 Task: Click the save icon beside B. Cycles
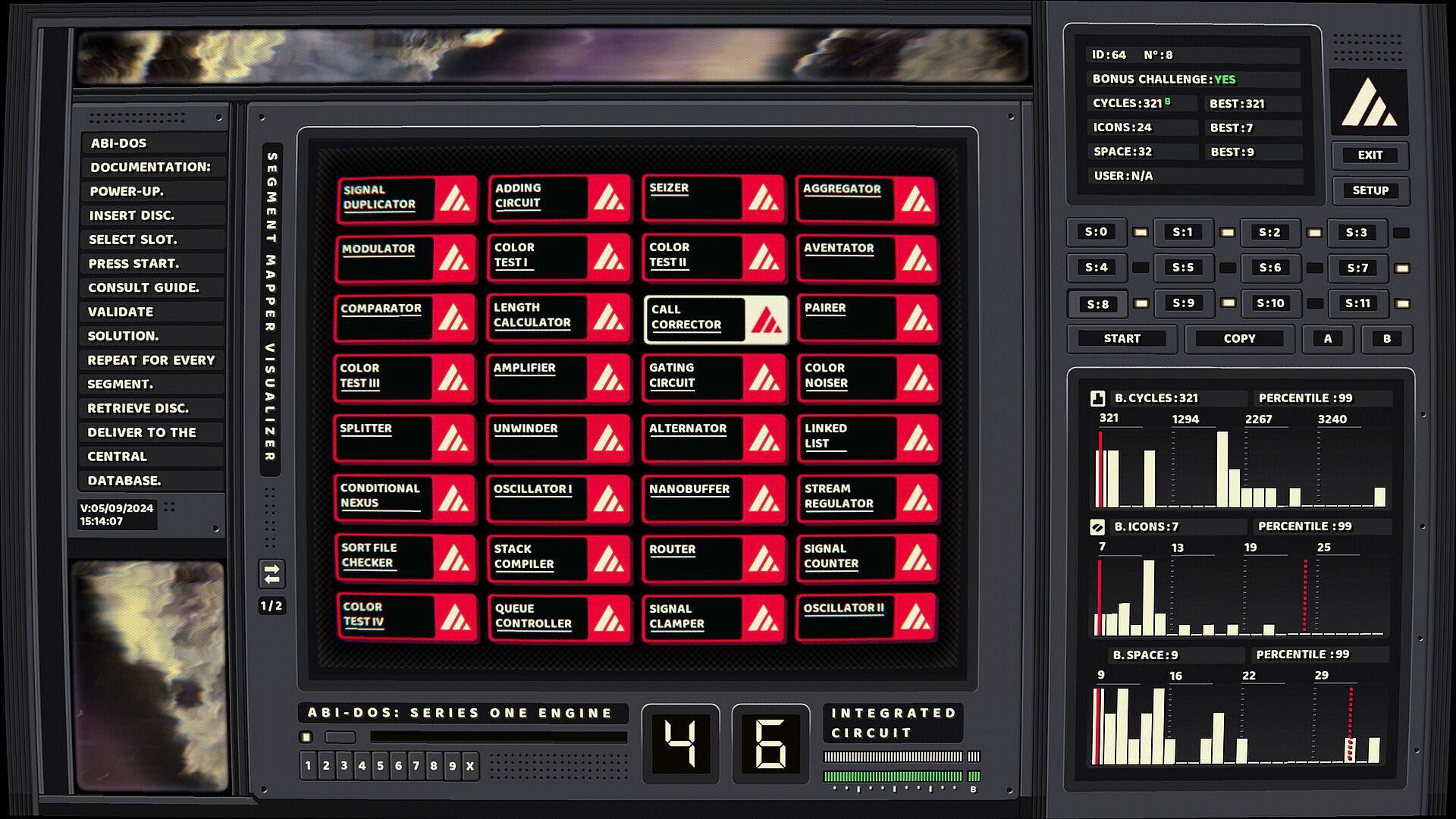click(x=1097, y=398)
